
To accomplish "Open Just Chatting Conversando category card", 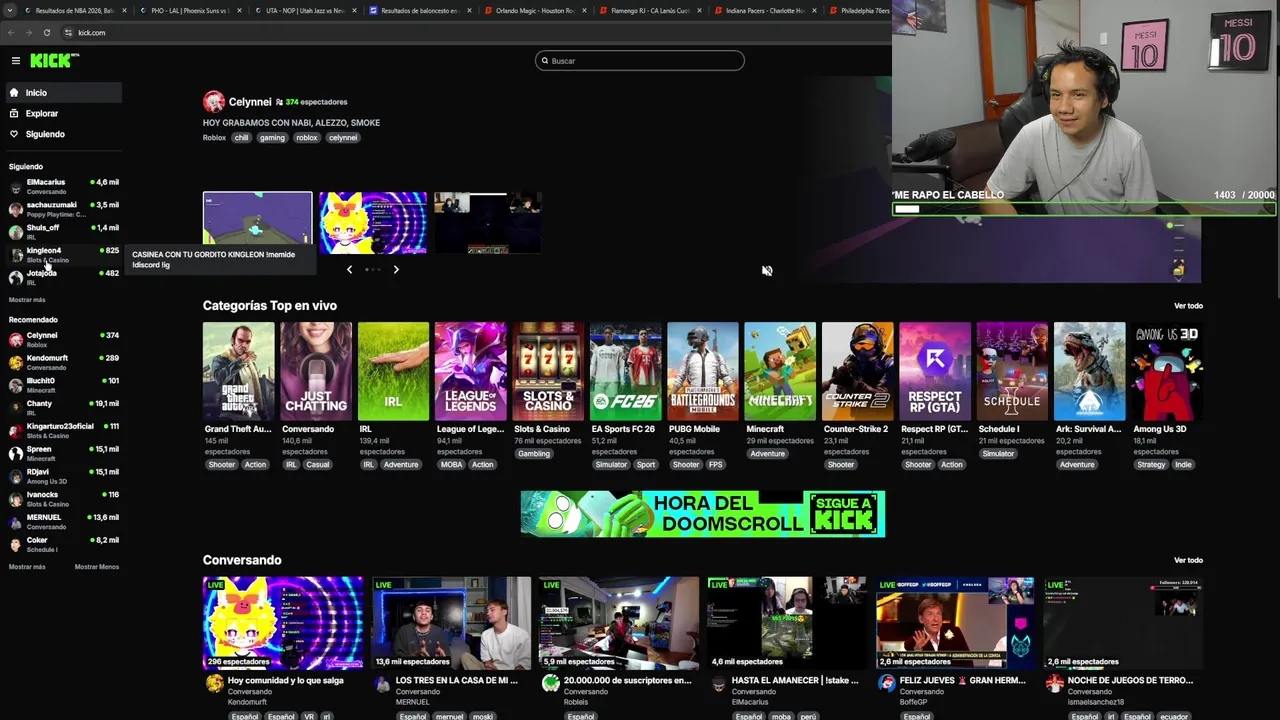I will 316,371.
